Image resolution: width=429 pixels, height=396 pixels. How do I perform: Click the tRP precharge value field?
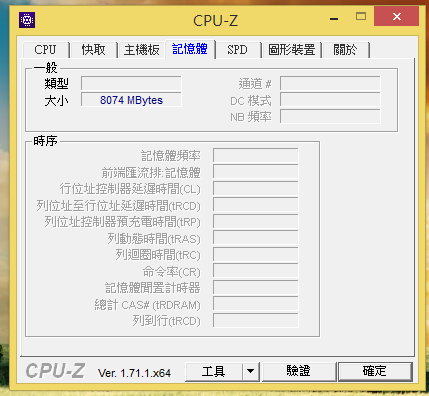pyautogui.click(x=256, y=222)
